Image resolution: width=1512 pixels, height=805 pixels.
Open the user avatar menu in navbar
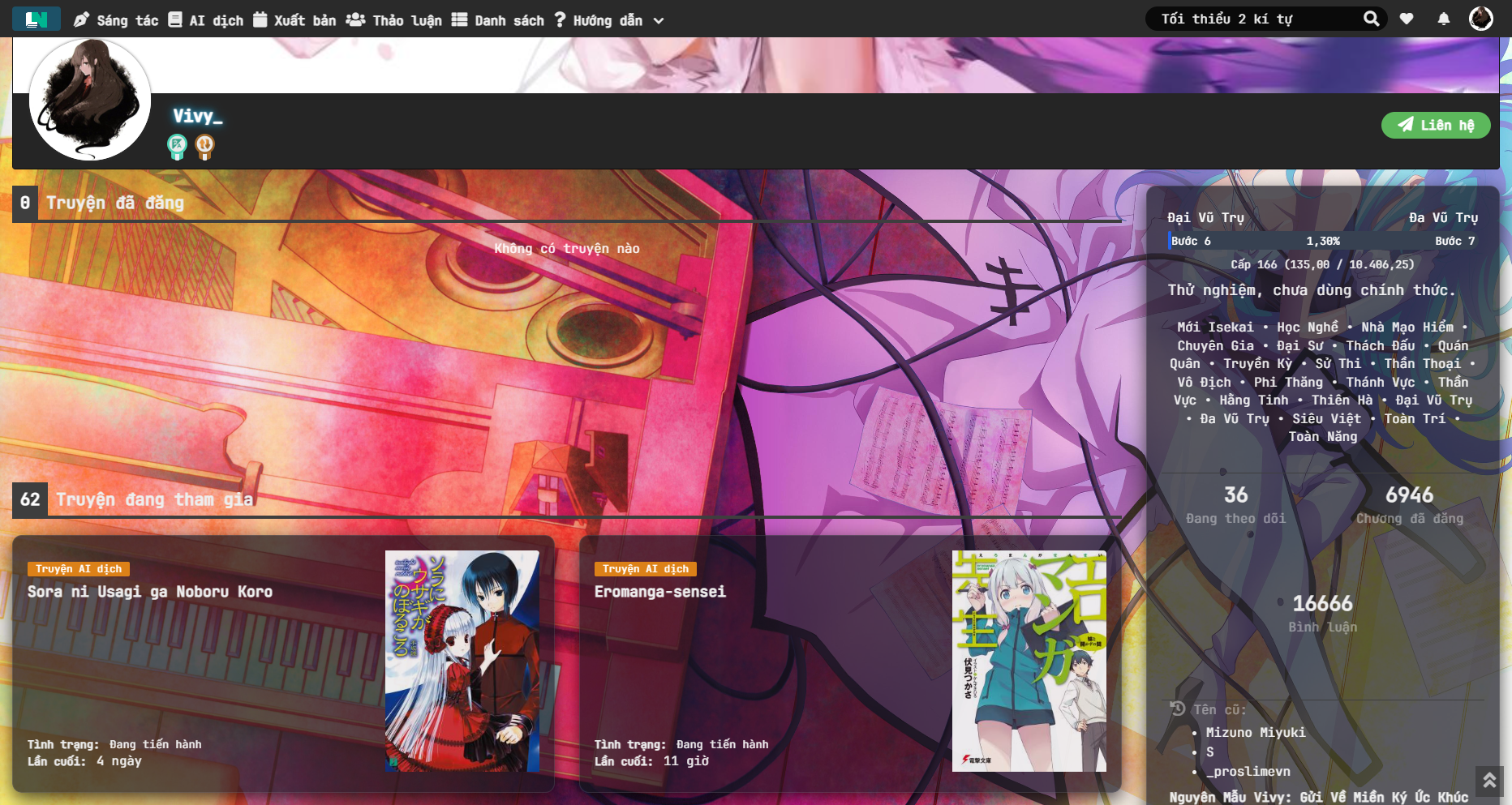[x=1481, y=19]
